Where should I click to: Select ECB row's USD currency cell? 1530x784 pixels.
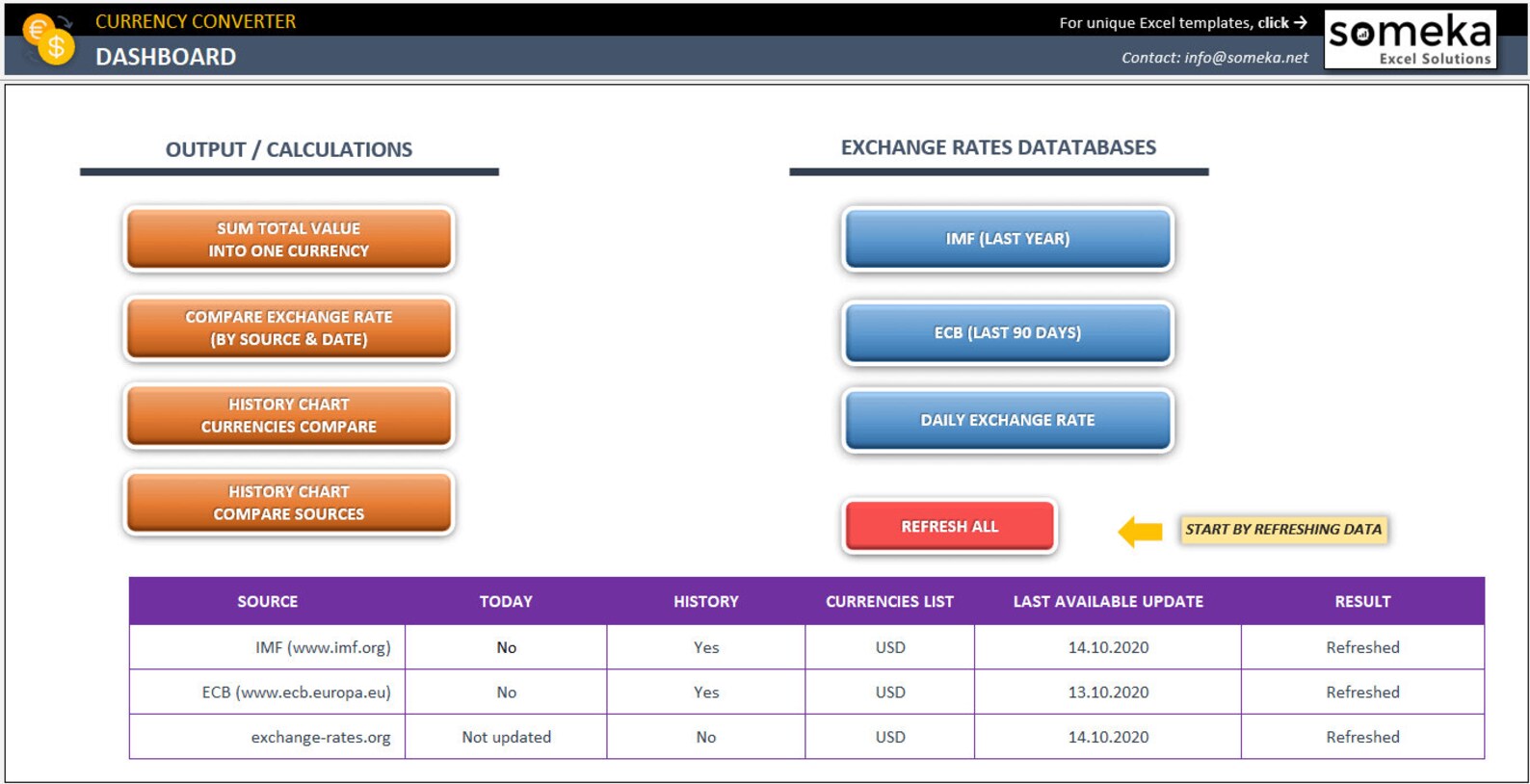[x=889, y=692]
